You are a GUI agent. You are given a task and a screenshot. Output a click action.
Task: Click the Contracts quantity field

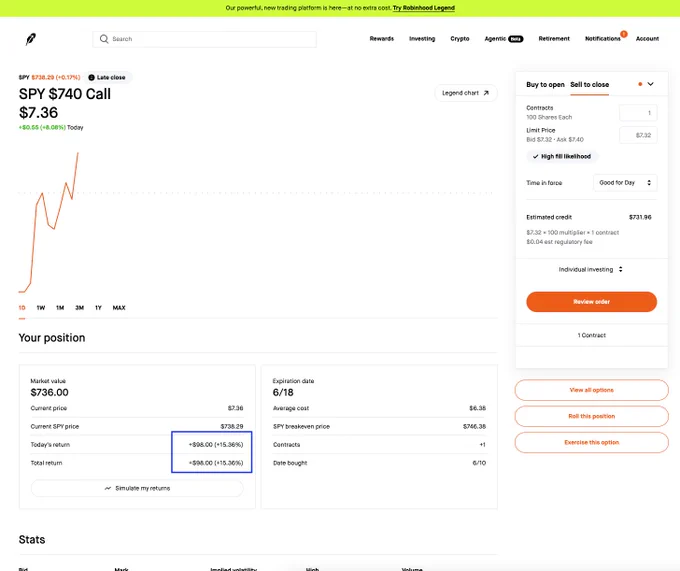[x=638, y=113]
